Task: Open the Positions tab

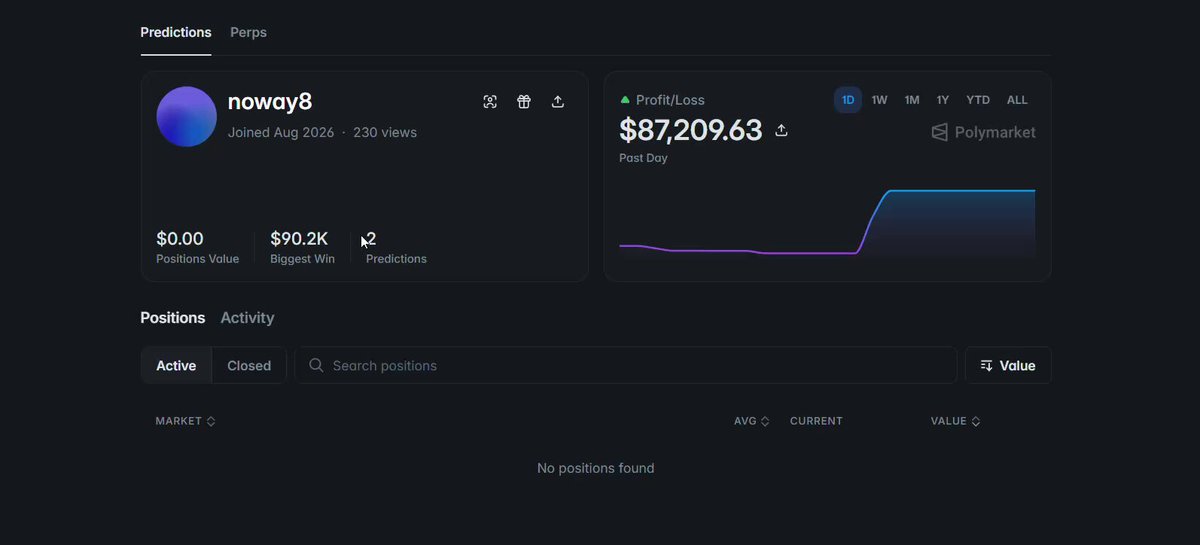Action: (172, 317)
